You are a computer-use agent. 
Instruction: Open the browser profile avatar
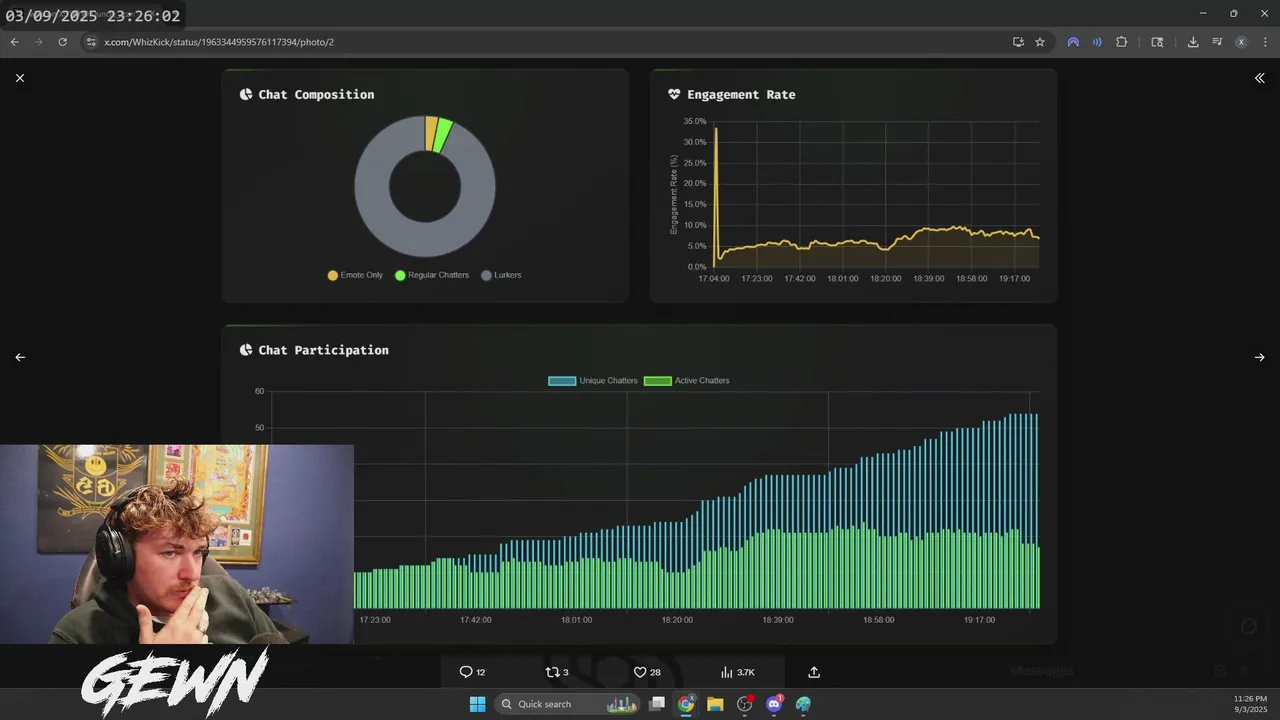[1241, 42]
